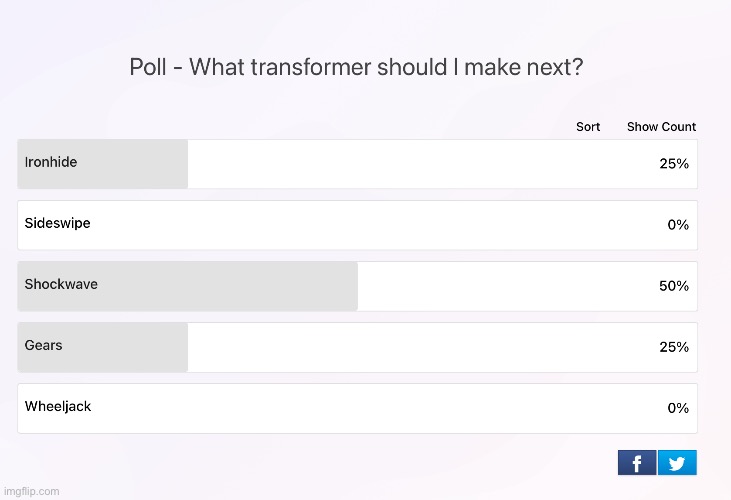The width and height of the screenshot is (731, 500).
Task: Click the Wheeljack 0% percentage value
Action: (678, 408)
